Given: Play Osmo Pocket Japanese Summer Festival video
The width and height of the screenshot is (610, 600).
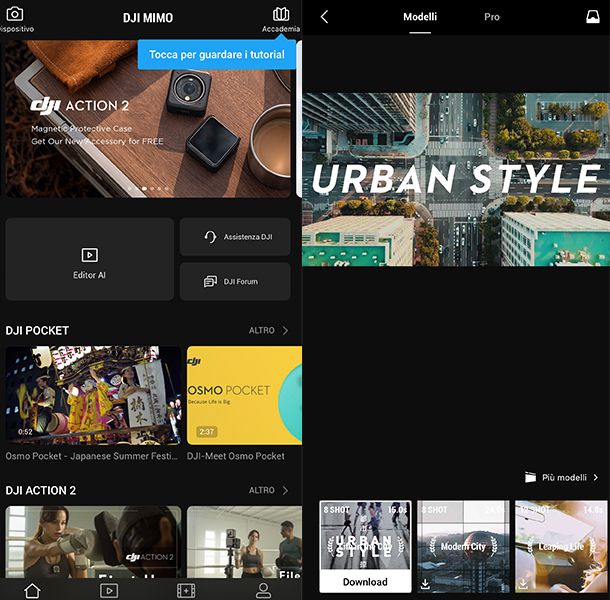Looking at the screenshot, I should click(x=93, y=395).
